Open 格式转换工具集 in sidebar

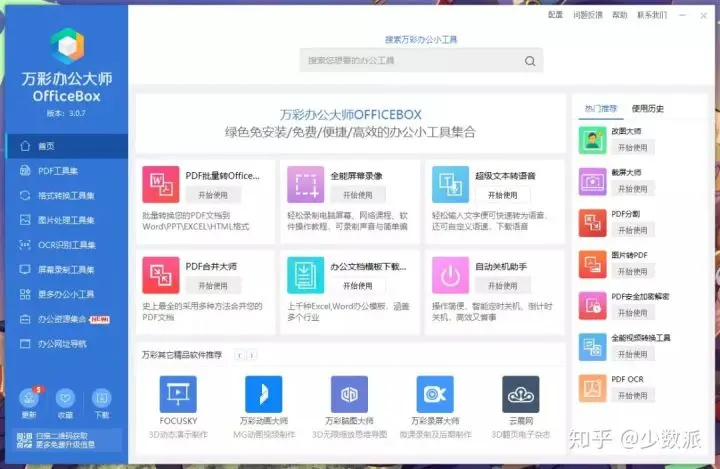point(67,196)
